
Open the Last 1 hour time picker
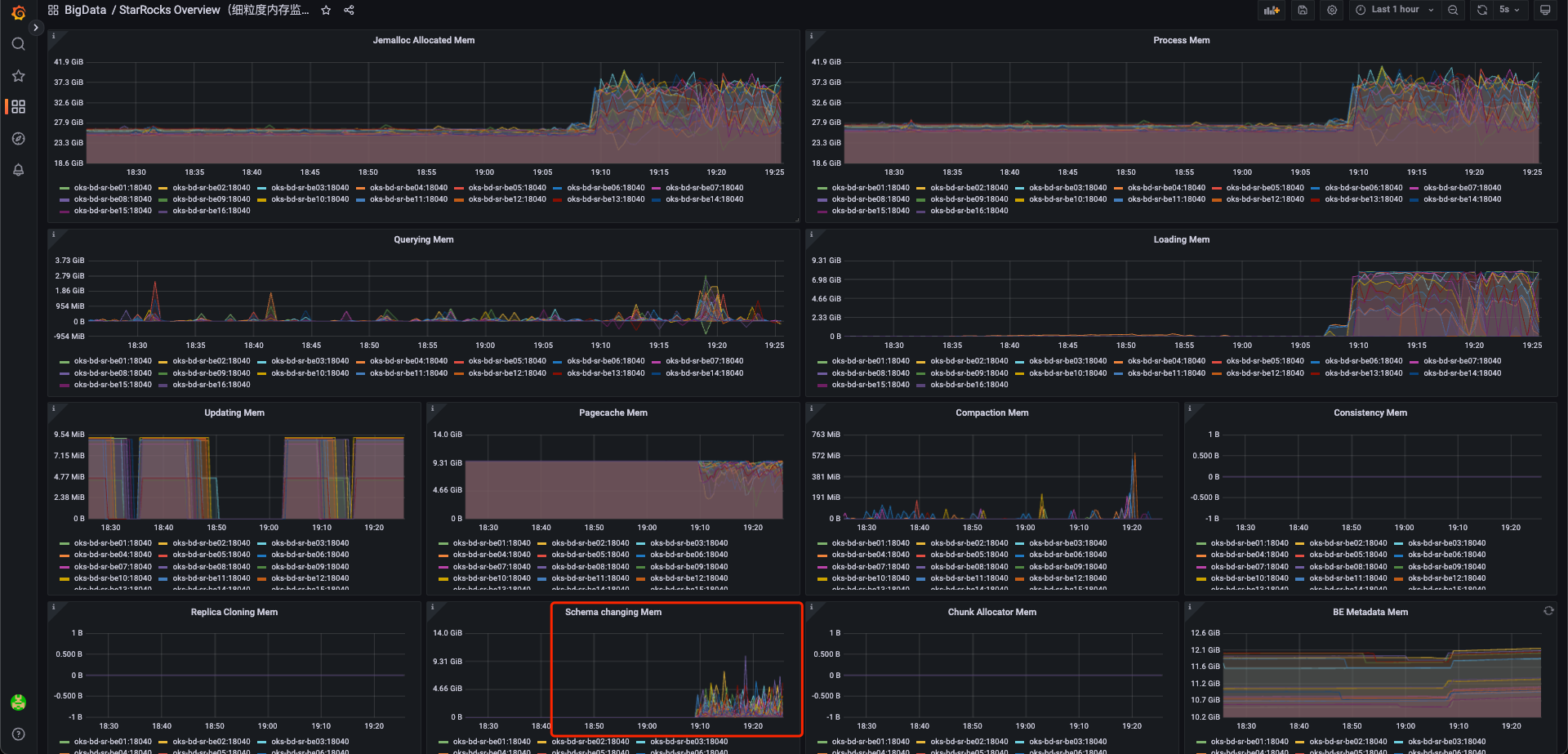1394,10
